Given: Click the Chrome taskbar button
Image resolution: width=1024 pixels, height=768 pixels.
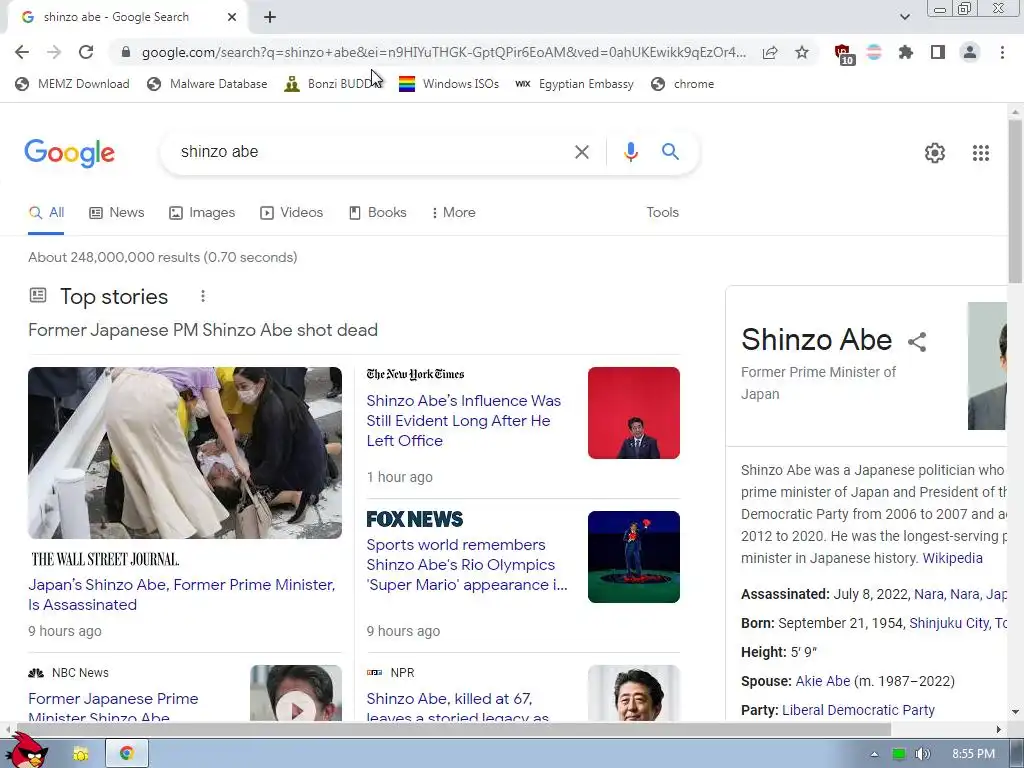Looking at the screenshot, I should (x=127, y=754).
